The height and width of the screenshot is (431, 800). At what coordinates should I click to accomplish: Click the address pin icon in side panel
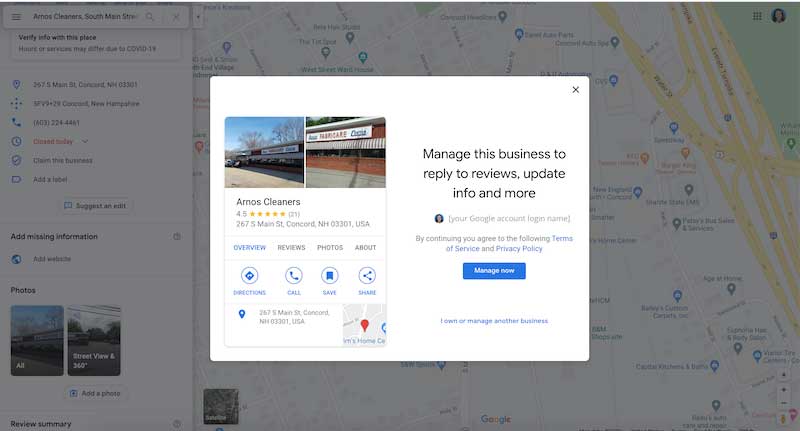[16, 85]
